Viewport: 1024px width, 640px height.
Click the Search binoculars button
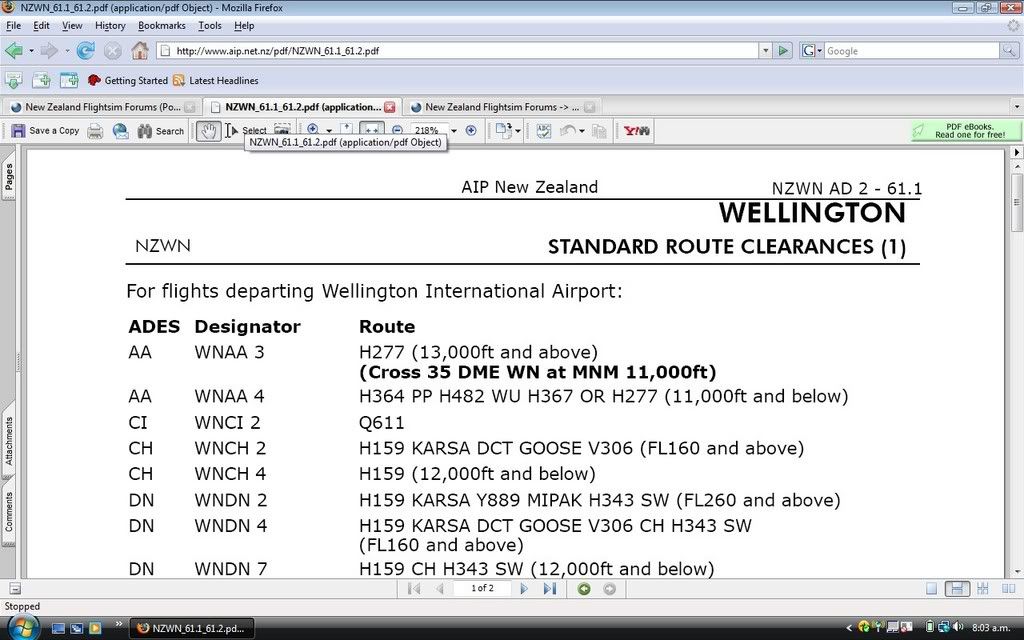click(160, 131)
